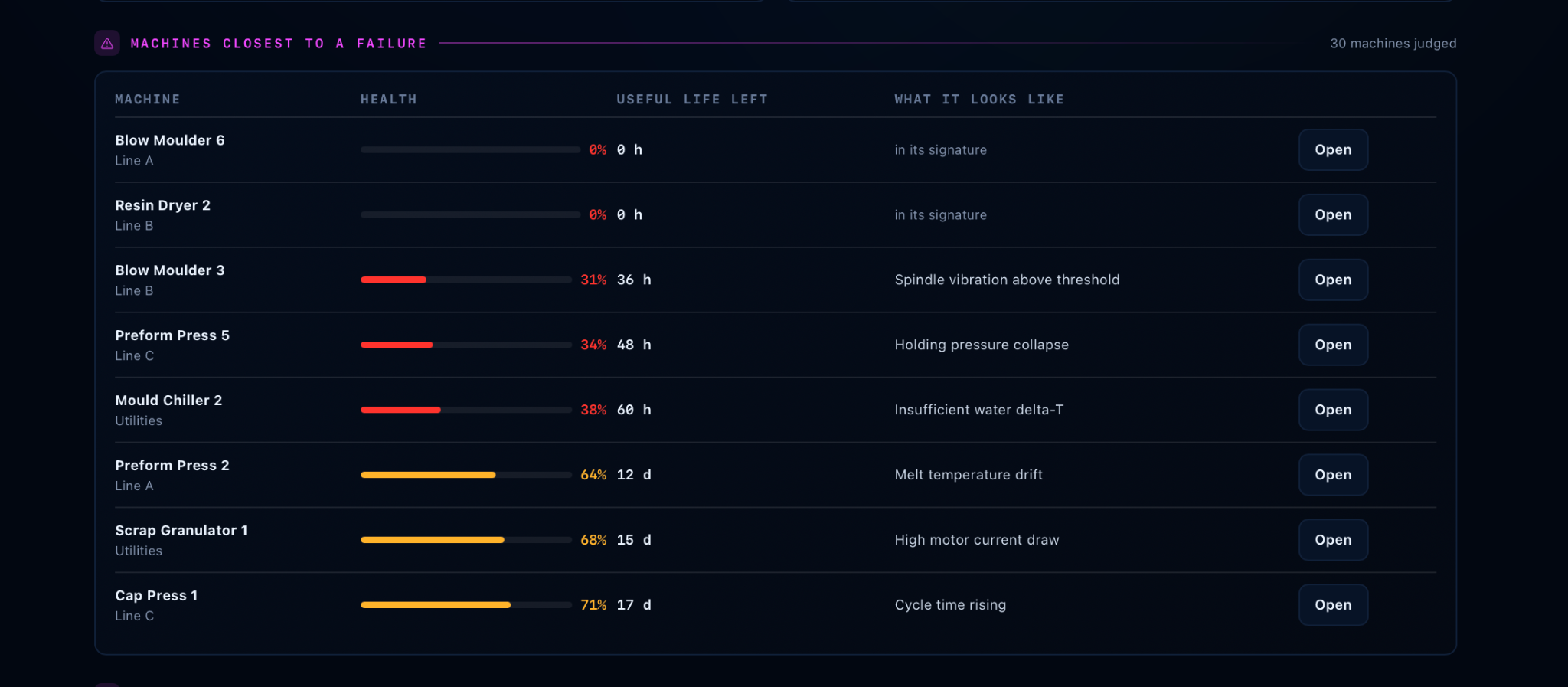Image resolution: width=1568 pixels, height=687 pixels.
Task: Open the Resin Dryer 2 row
Action: [x=1333, y=214]
